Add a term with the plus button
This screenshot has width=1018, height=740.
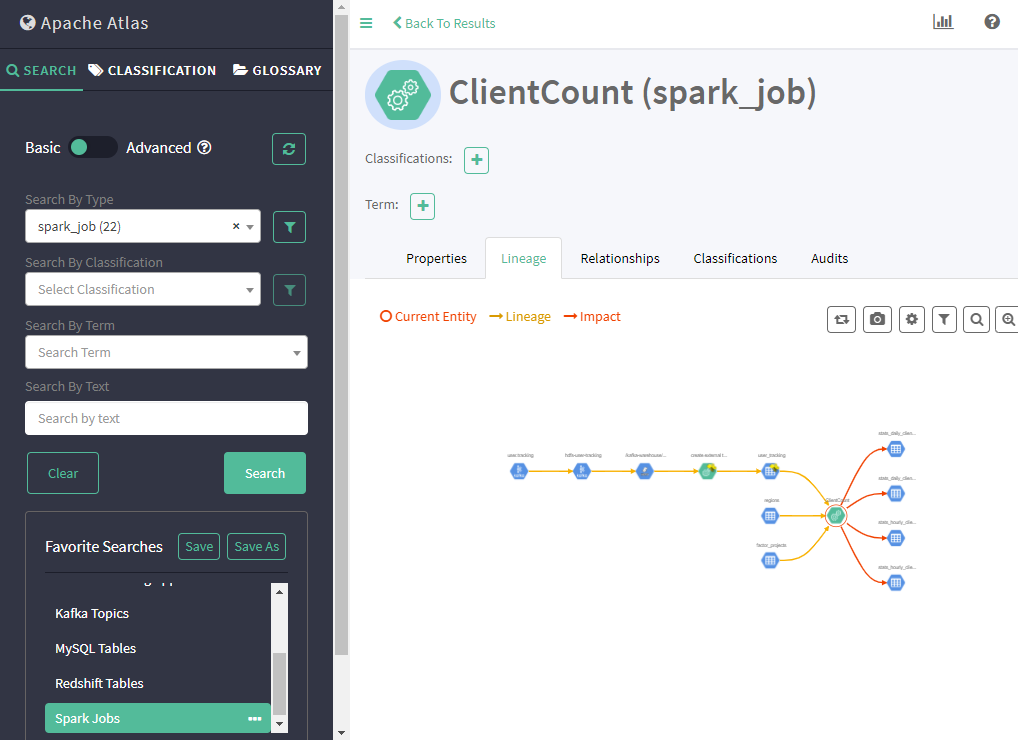click(423, 206)
